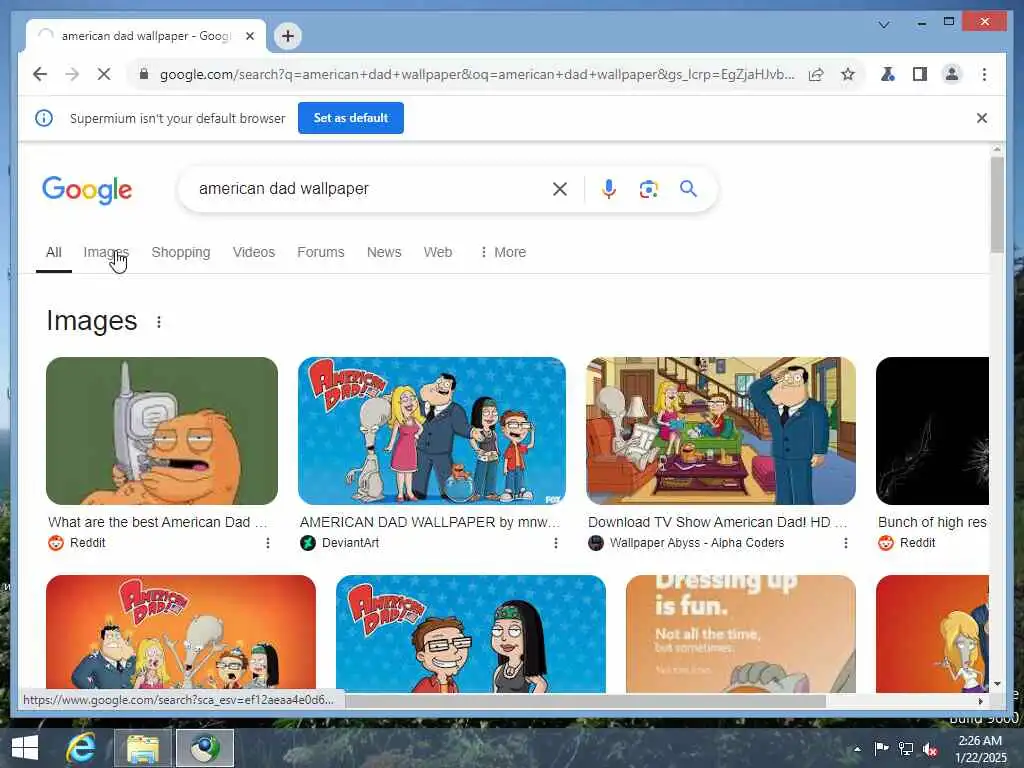Viewport: 1024px width, 768px height.
Task: Open Steve and Hayley blue thumbnail
Action: [x=471, y=633]
